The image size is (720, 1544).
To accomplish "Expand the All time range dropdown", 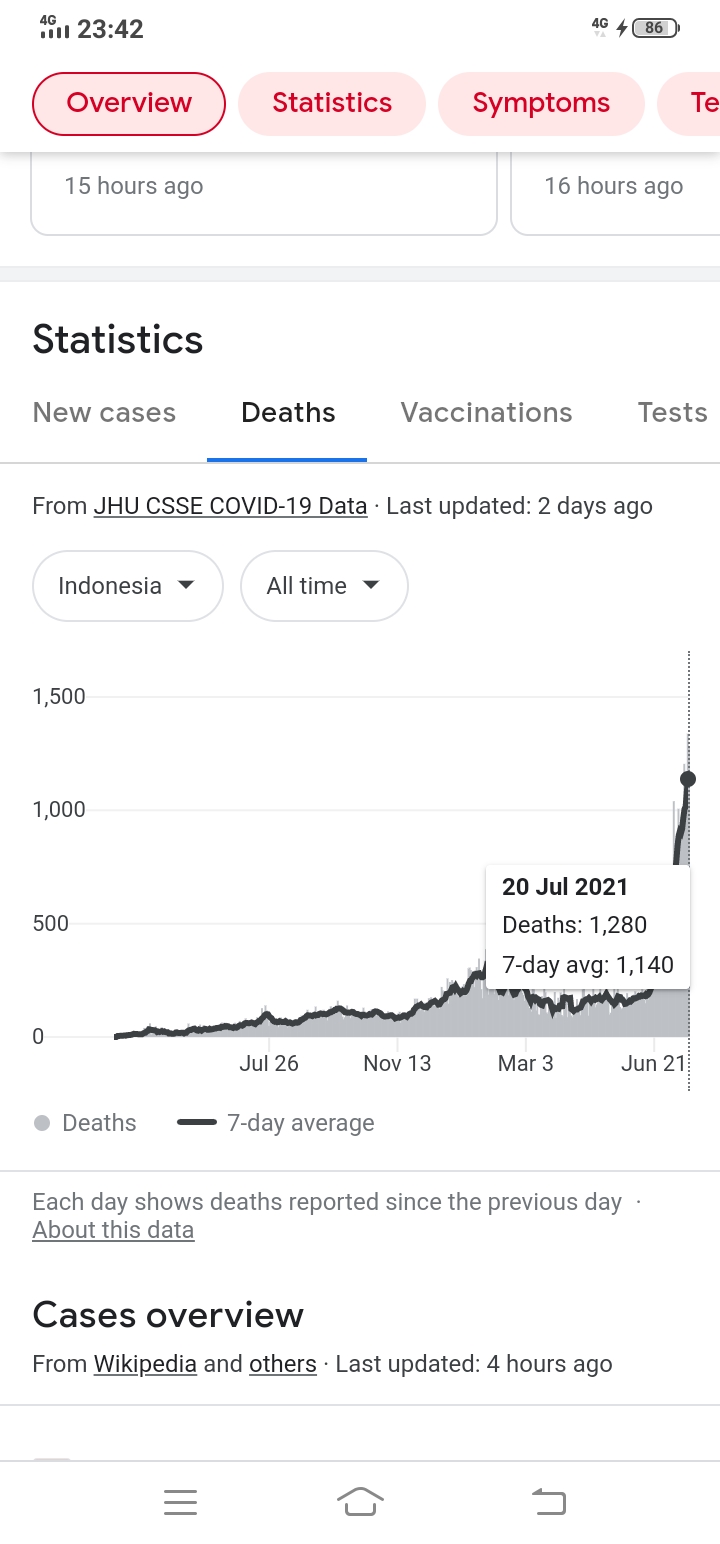I will [324, 586].
